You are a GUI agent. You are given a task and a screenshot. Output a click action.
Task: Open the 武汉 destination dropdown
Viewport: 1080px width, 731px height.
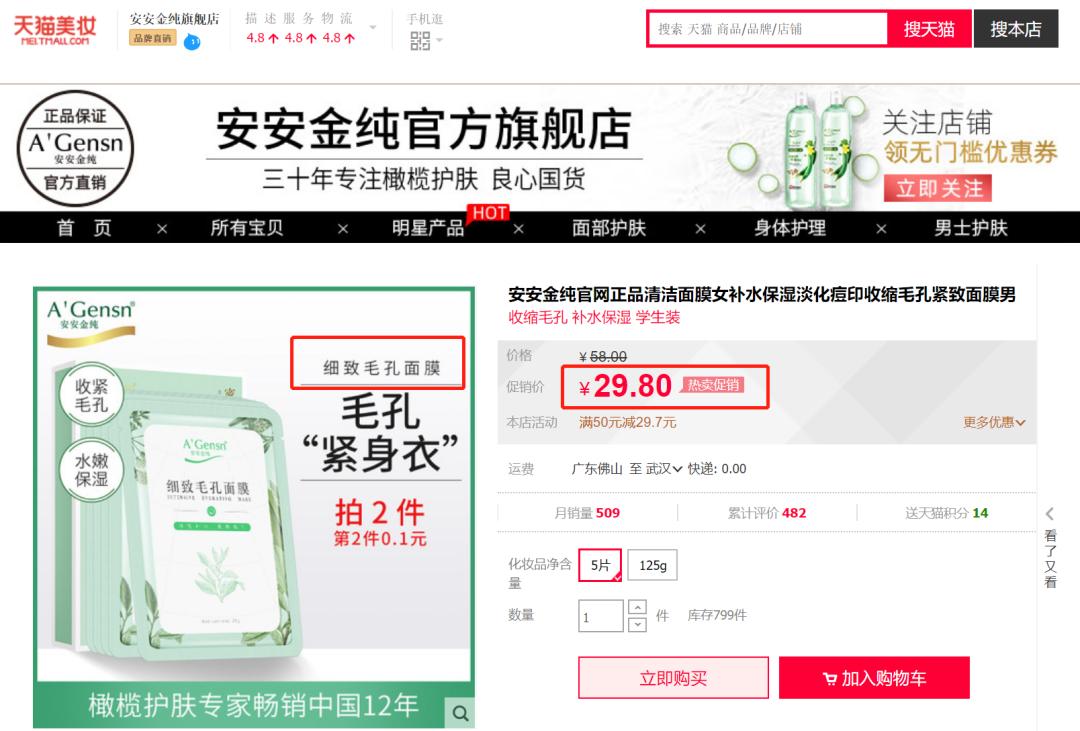(x=664, y=469)
